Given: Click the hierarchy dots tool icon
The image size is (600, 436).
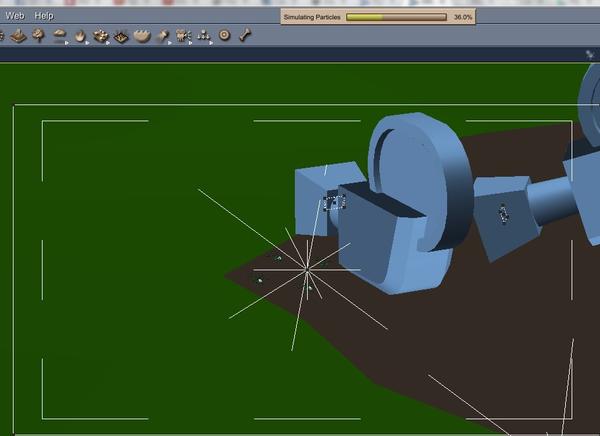Looking at the screenshot, I should 203,36.
